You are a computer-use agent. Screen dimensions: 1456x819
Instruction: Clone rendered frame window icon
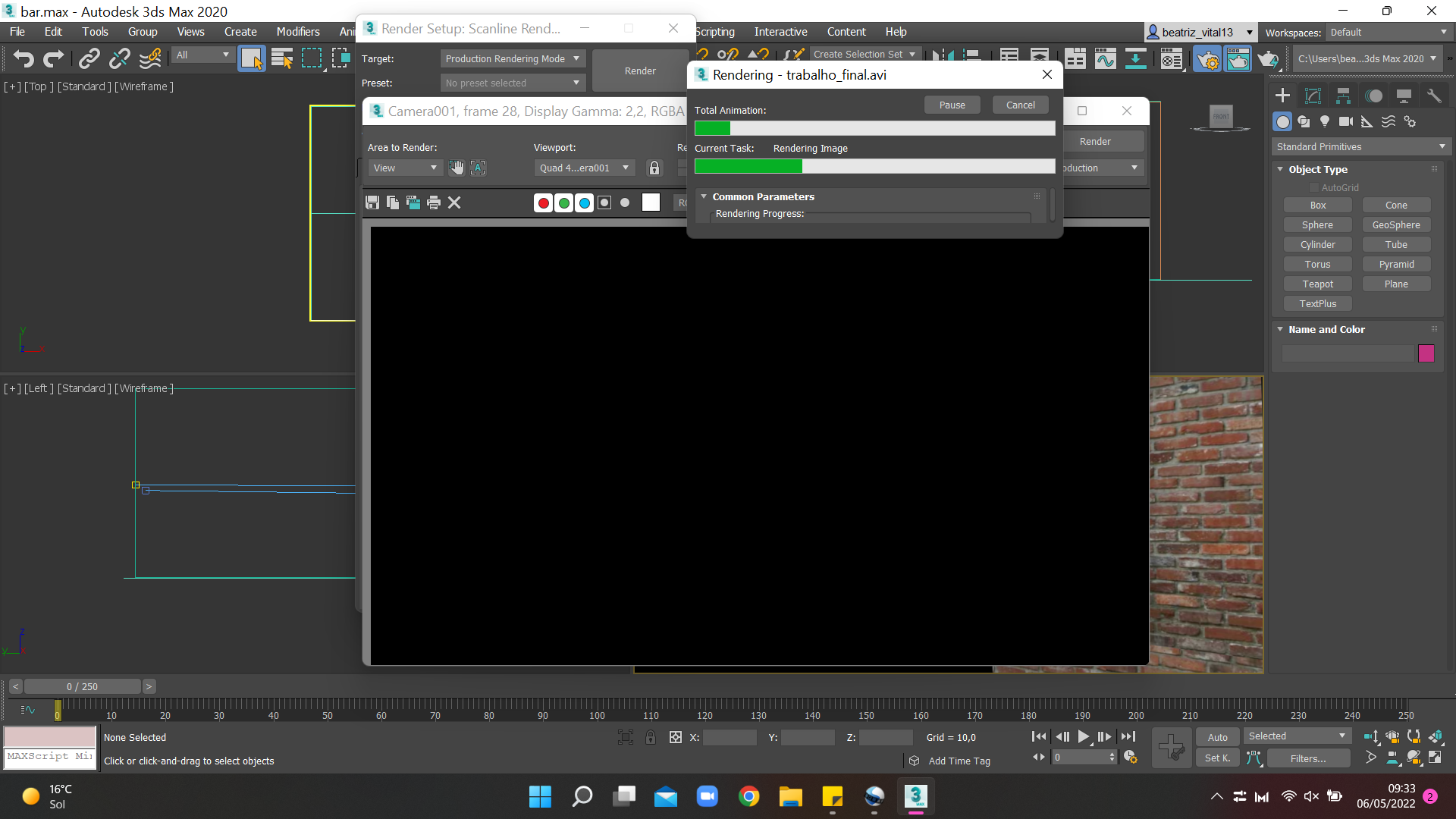[413, 202]
